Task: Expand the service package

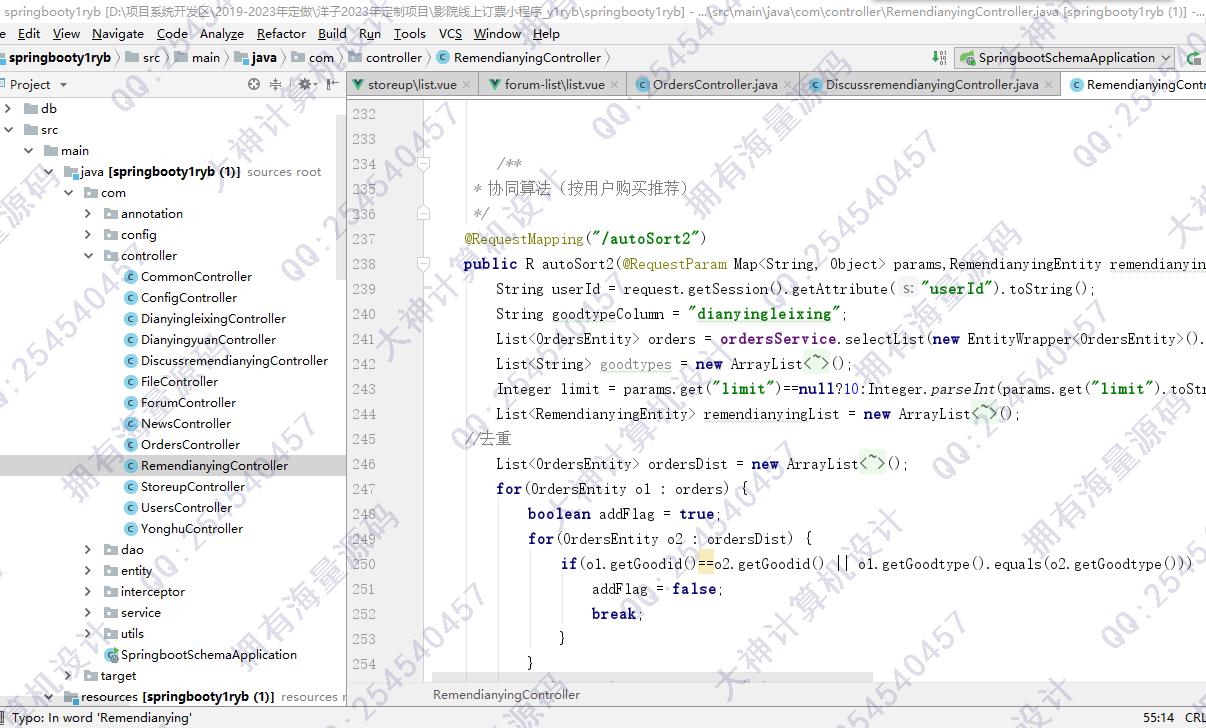Action: tap(87, 613)
